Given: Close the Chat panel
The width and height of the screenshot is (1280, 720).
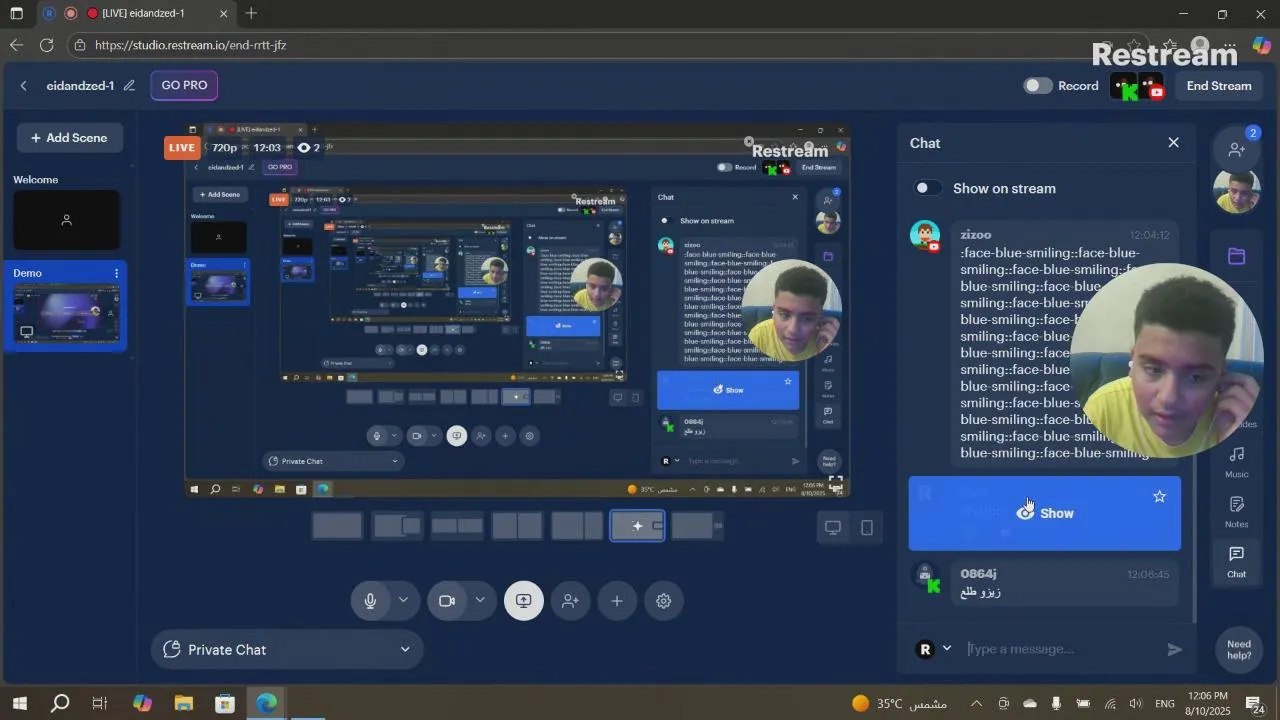Looking at the screenshot, I should [x=1174, y=143].
